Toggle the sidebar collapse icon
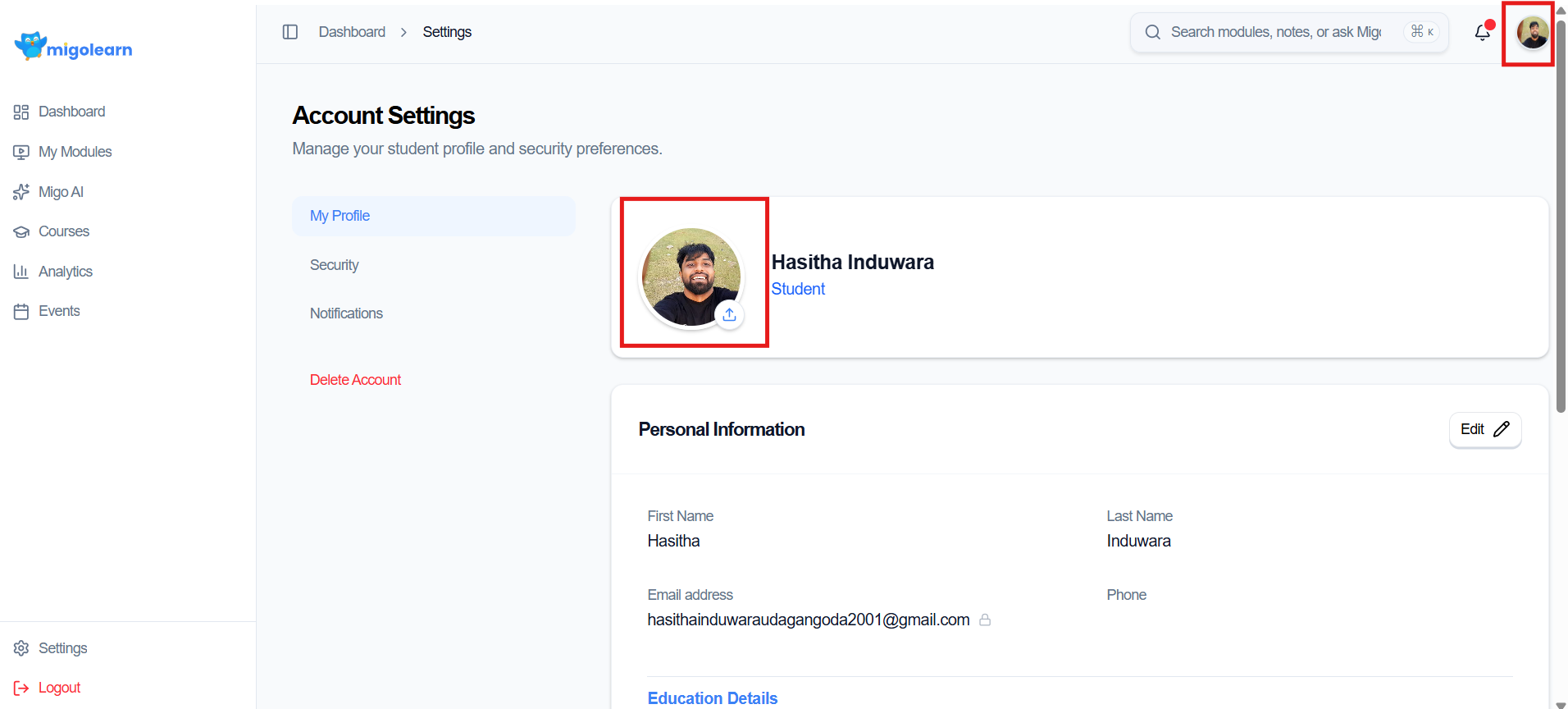This screenshot has height=709, width=1568. pos(289,32)
